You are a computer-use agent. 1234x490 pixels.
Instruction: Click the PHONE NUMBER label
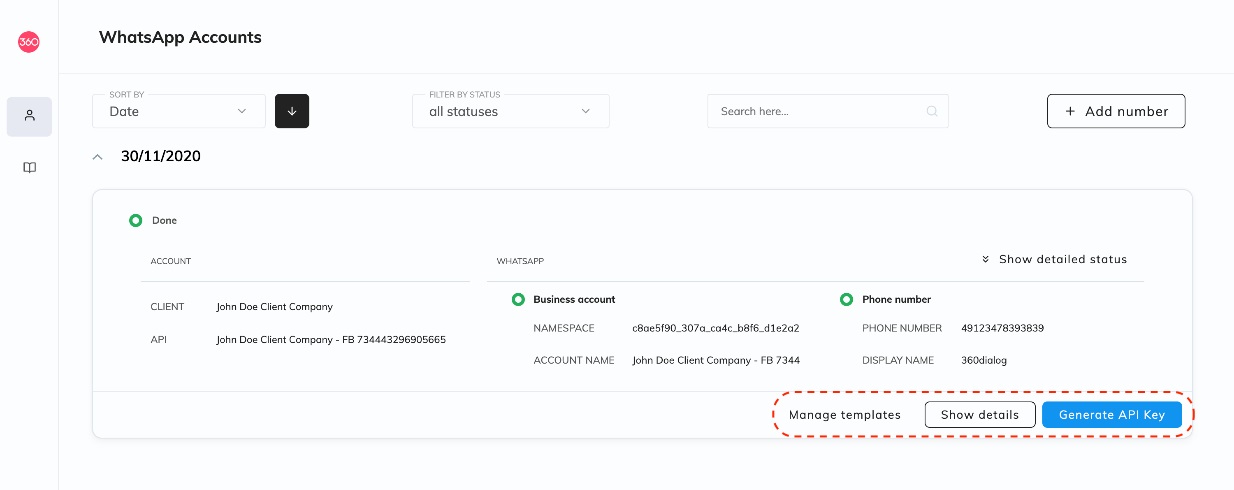click(902, 328)
